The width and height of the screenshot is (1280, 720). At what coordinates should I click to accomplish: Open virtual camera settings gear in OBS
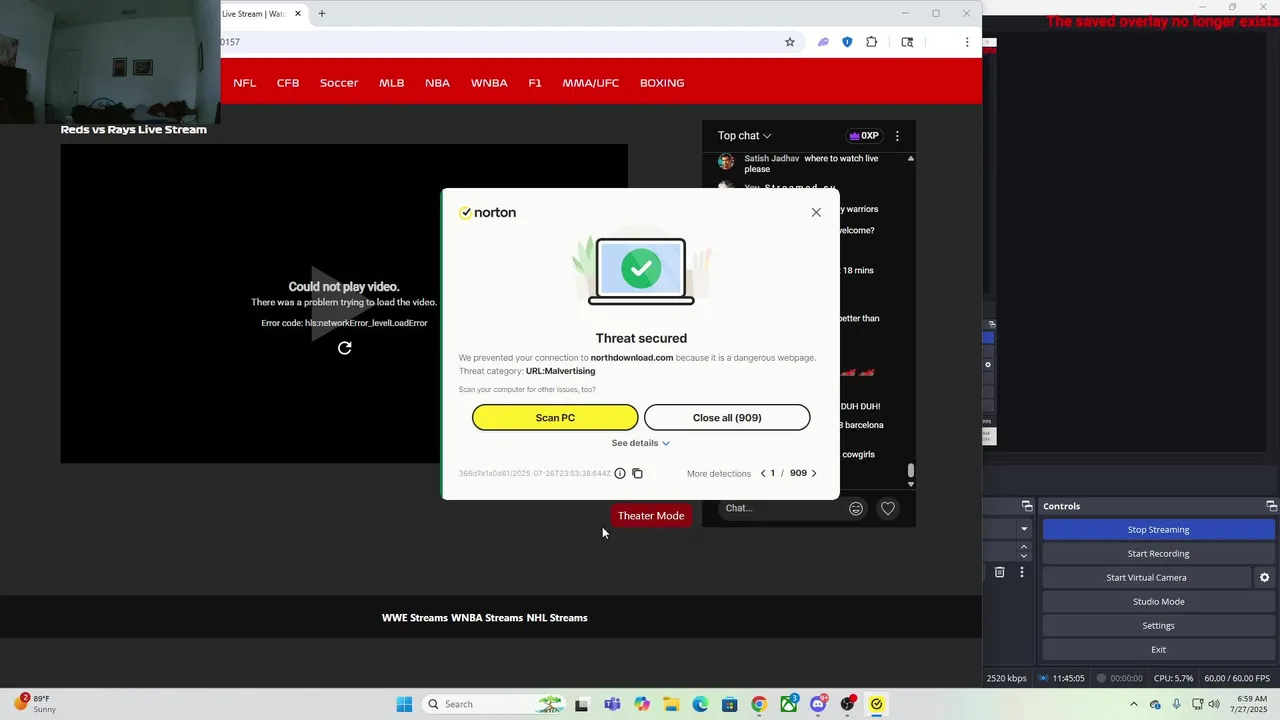[x=1264, y=578]
